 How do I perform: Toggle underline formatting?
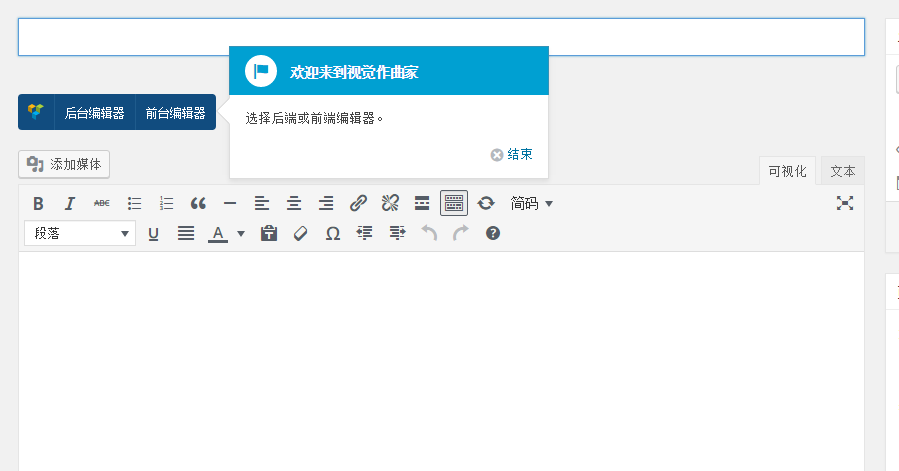pos(154,233)
